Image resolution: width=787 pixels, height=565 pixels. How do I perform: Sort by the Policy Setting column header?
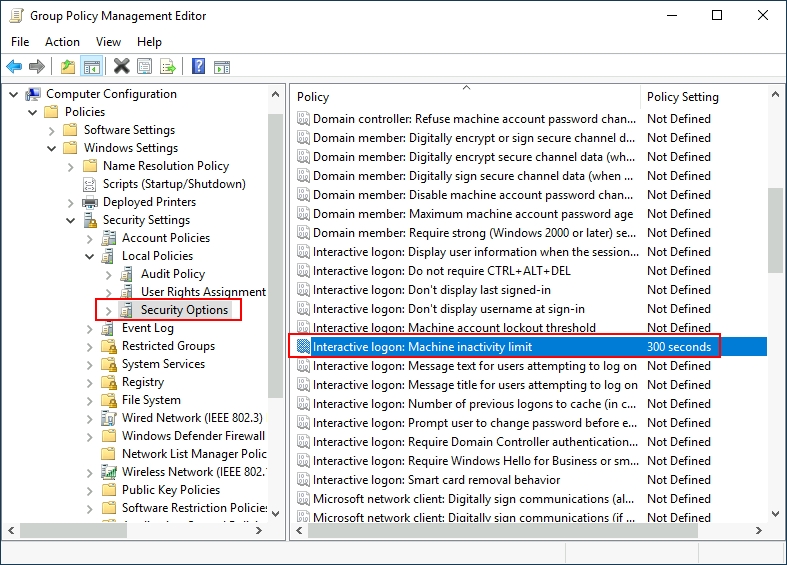[683, 97]
